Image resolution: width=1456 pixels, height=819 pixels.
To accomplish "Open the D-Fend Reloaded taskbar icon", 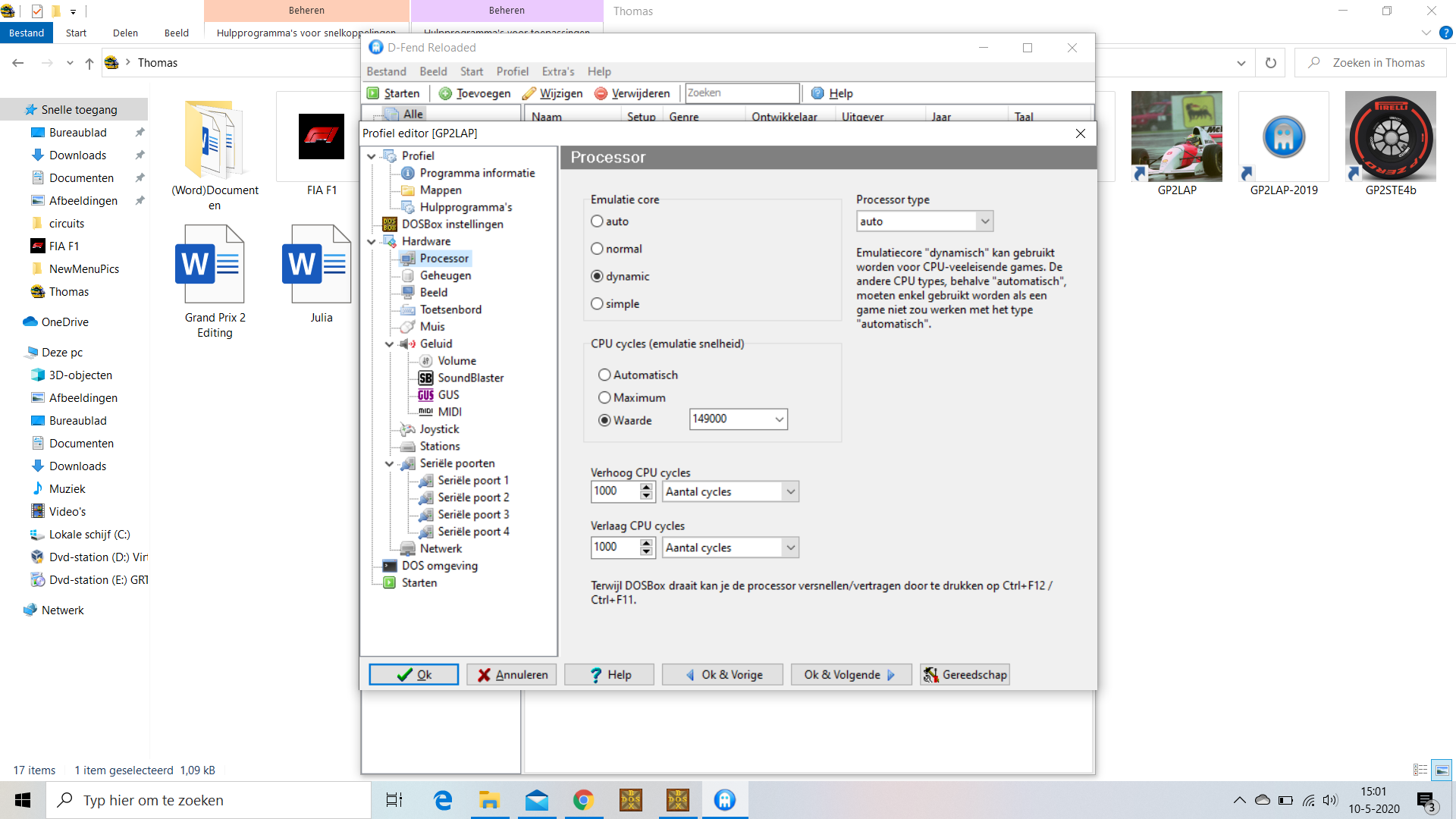I will pyautogui.click(x=724, y=800).
